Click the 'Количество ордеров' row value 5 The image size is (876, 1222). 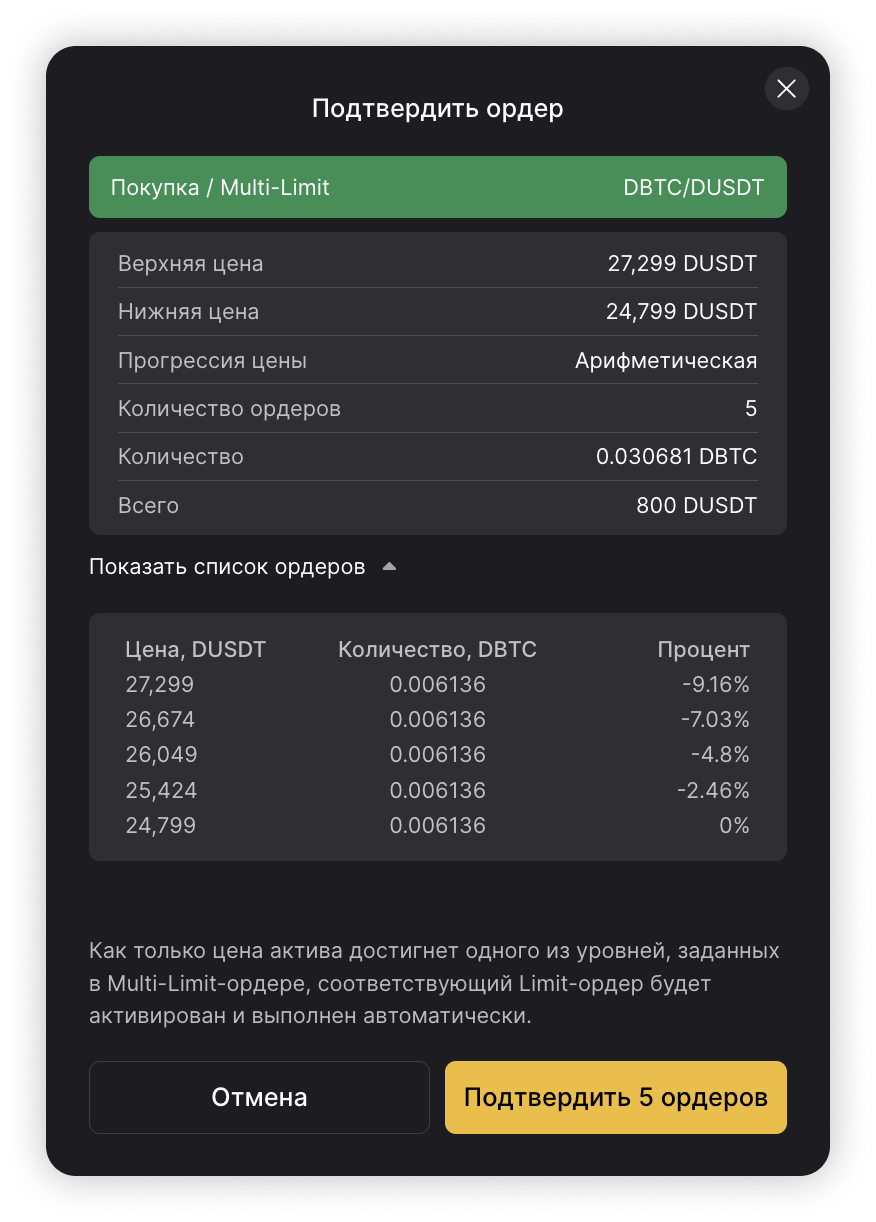[x=750, y=409]
